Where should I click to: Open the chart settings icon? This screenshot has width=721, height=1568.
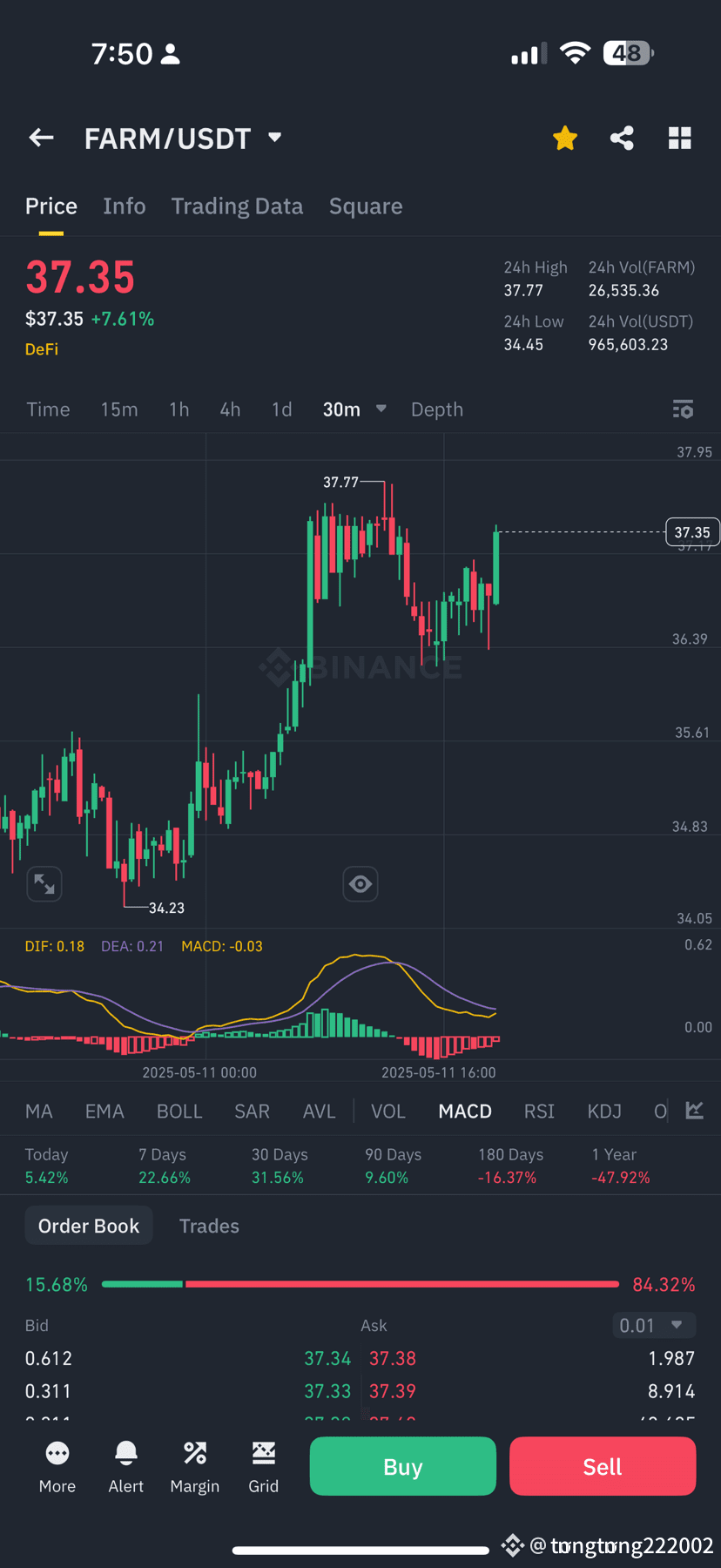(684, 409)
